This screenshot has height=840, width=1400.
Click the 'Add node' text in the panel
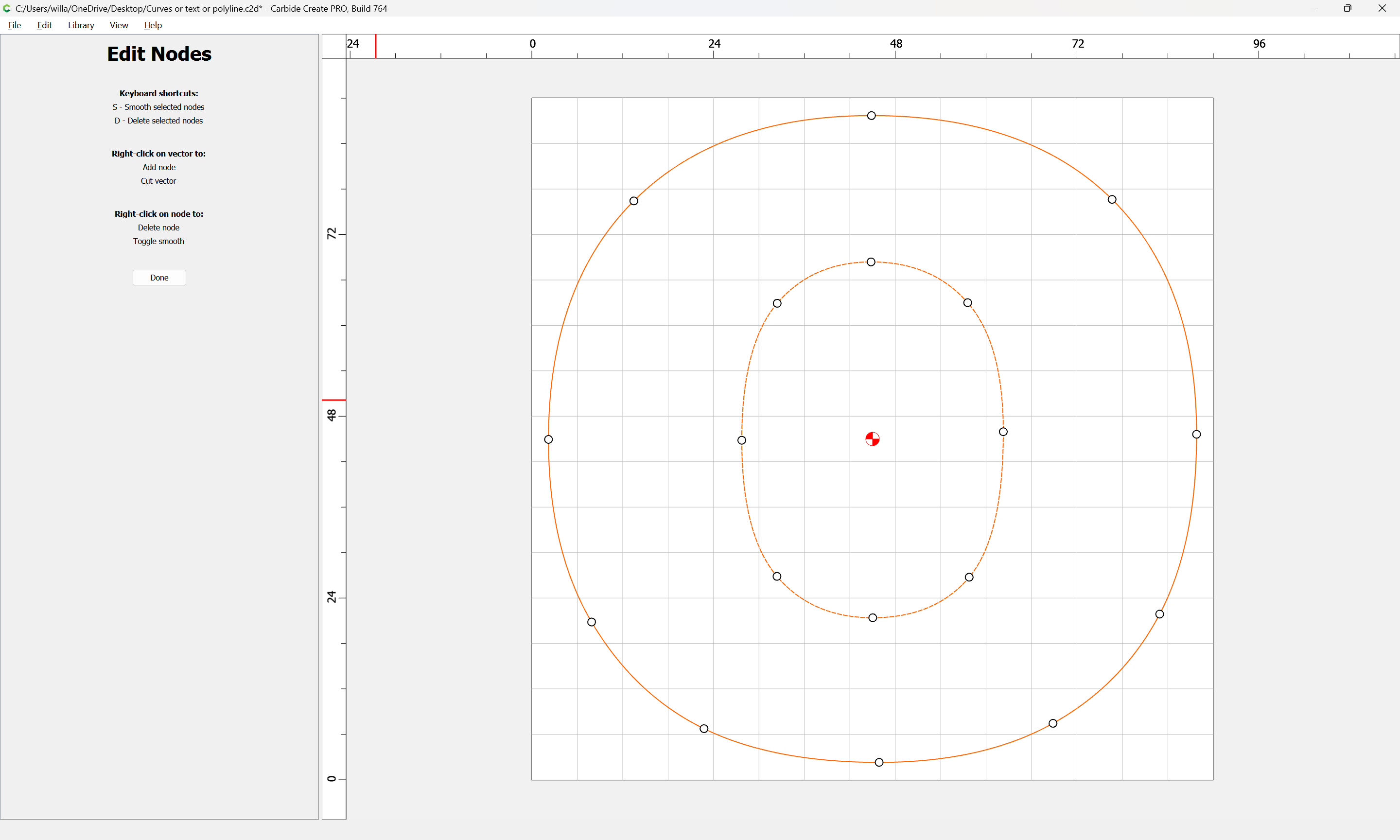pyautogui.click(x=159, y=168)
